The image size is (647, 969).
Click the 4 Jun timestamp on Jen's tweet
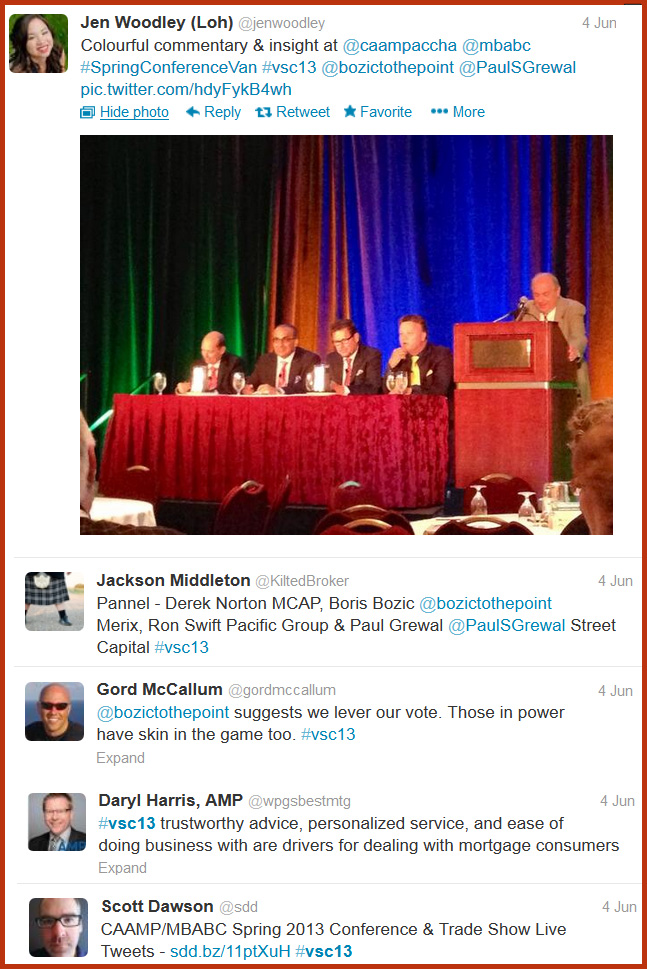pos(599,23)
